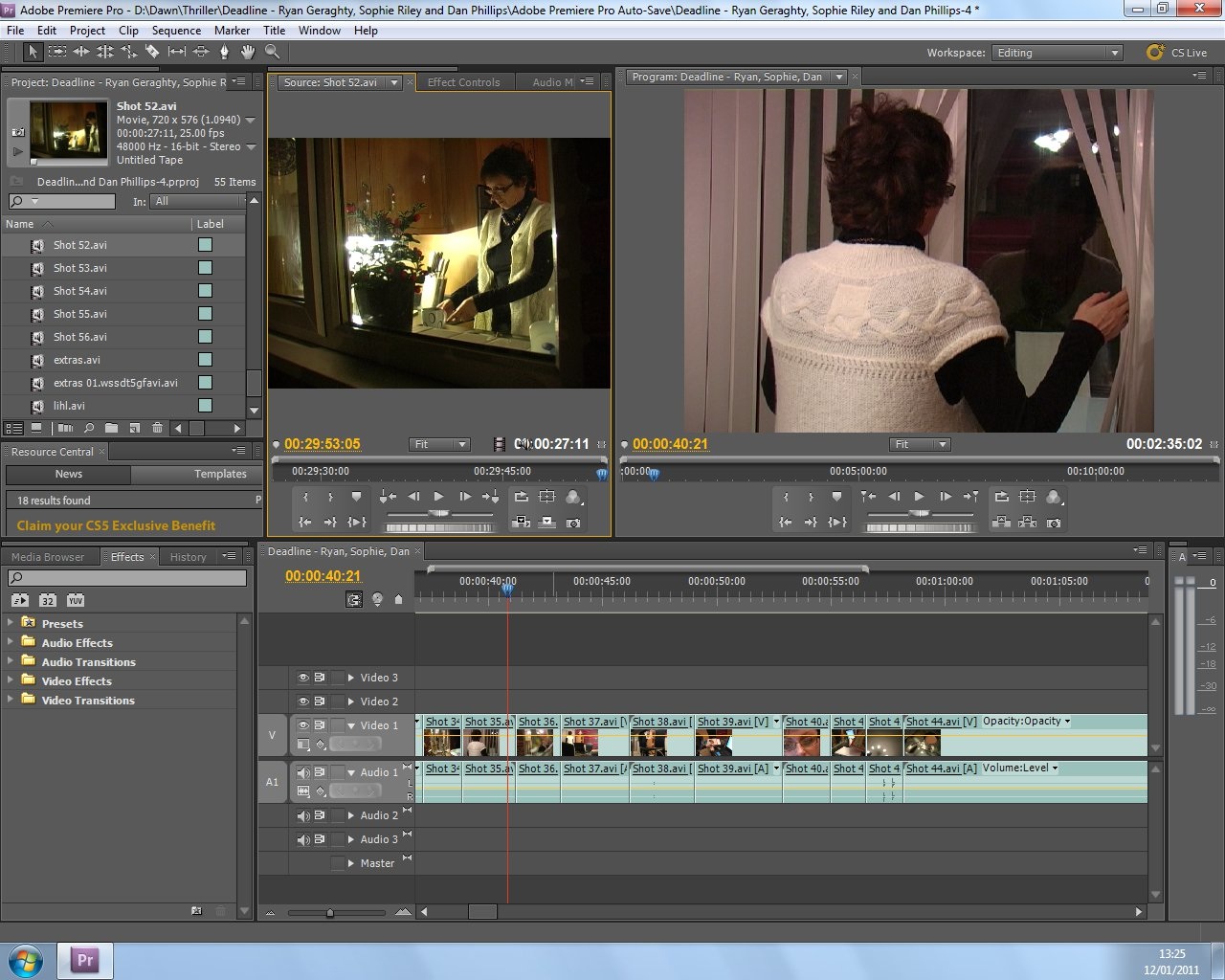Click the Templates button in Resource Central

220,474
